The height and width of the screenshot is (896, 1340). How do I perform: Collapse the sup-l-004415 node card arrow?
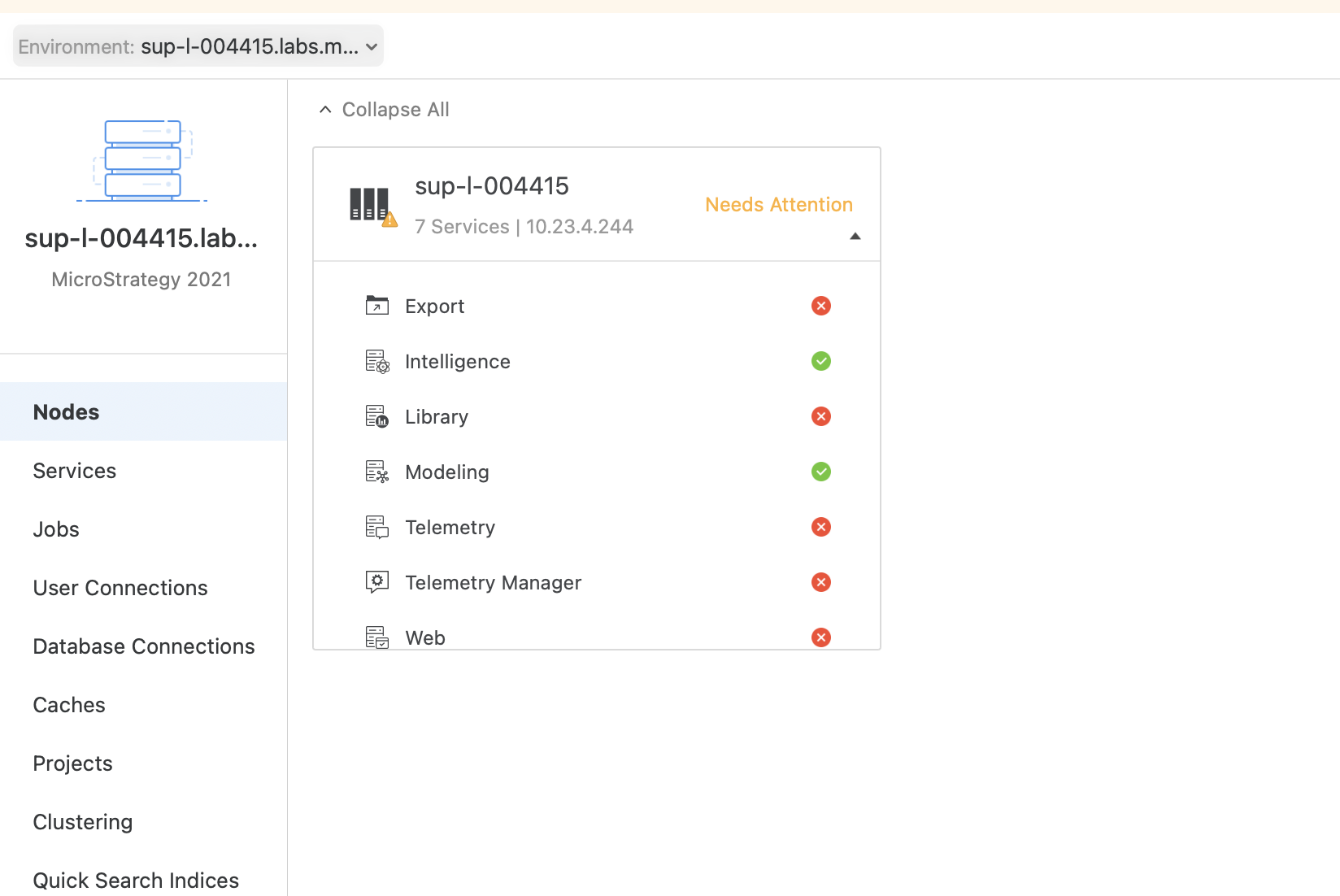pos(855,237)
